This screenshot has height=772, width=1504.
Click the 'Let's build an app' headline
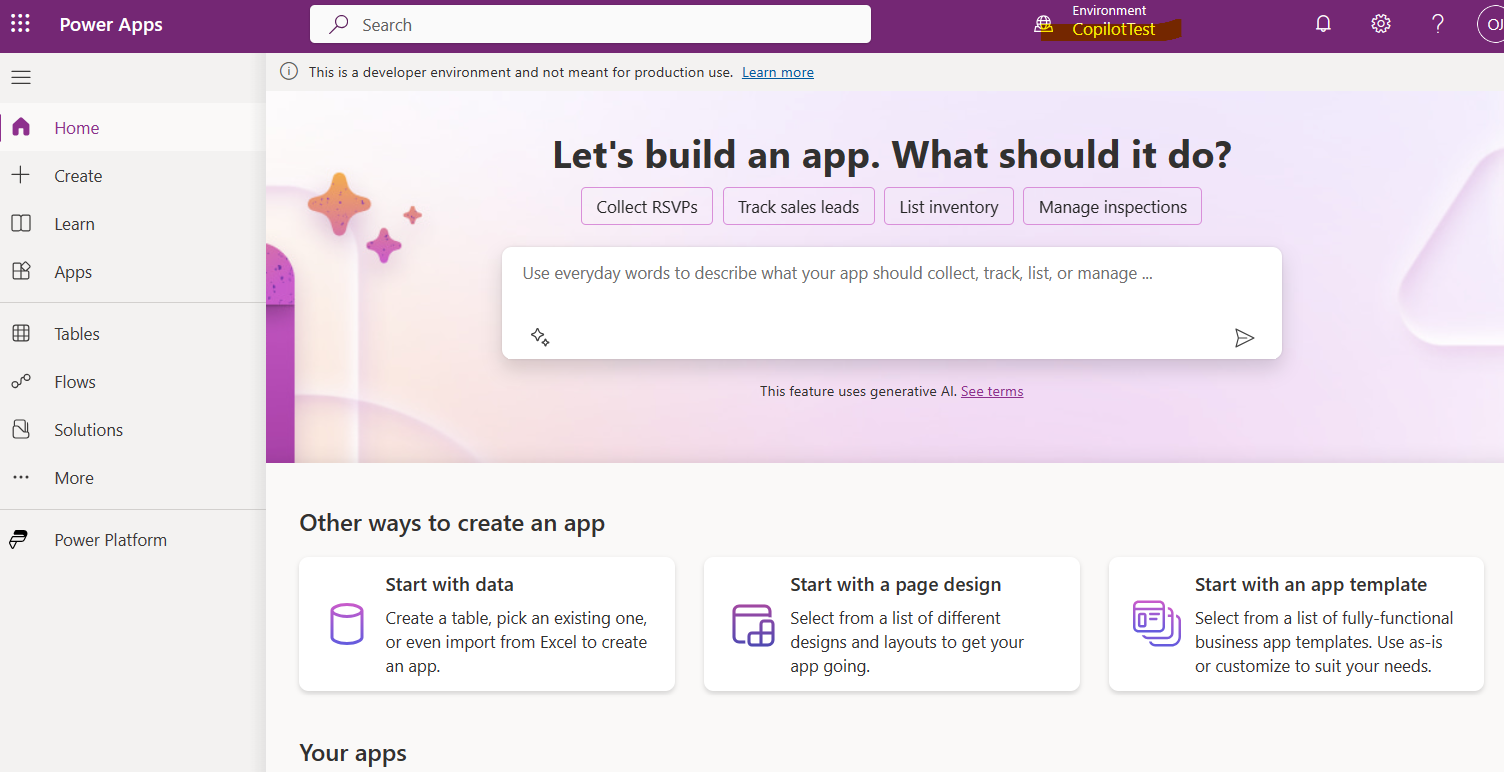click(891, 154)
